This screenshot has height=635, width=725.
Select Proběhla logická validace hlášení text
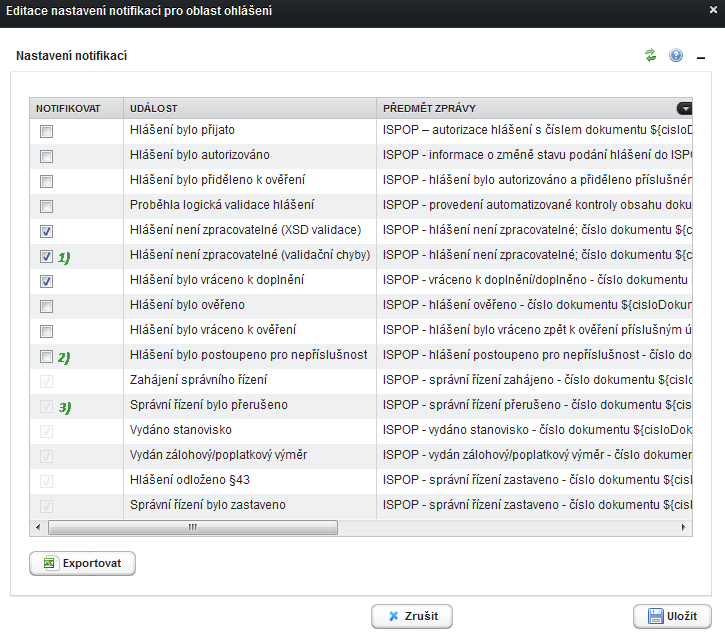click(x=222, y=205)
